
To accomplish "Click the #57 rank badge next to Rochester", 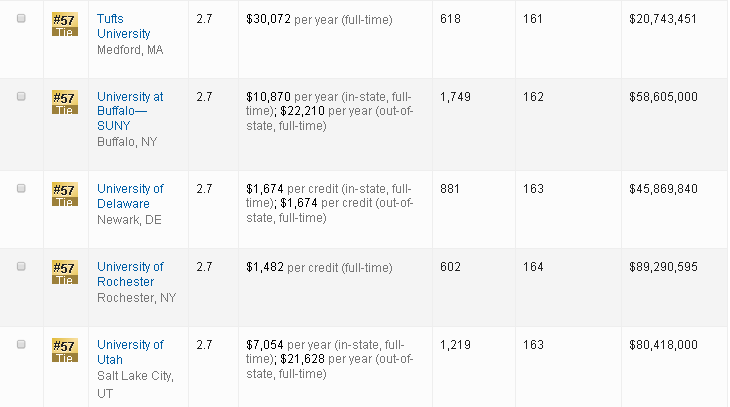I will [x=64, y=272].
